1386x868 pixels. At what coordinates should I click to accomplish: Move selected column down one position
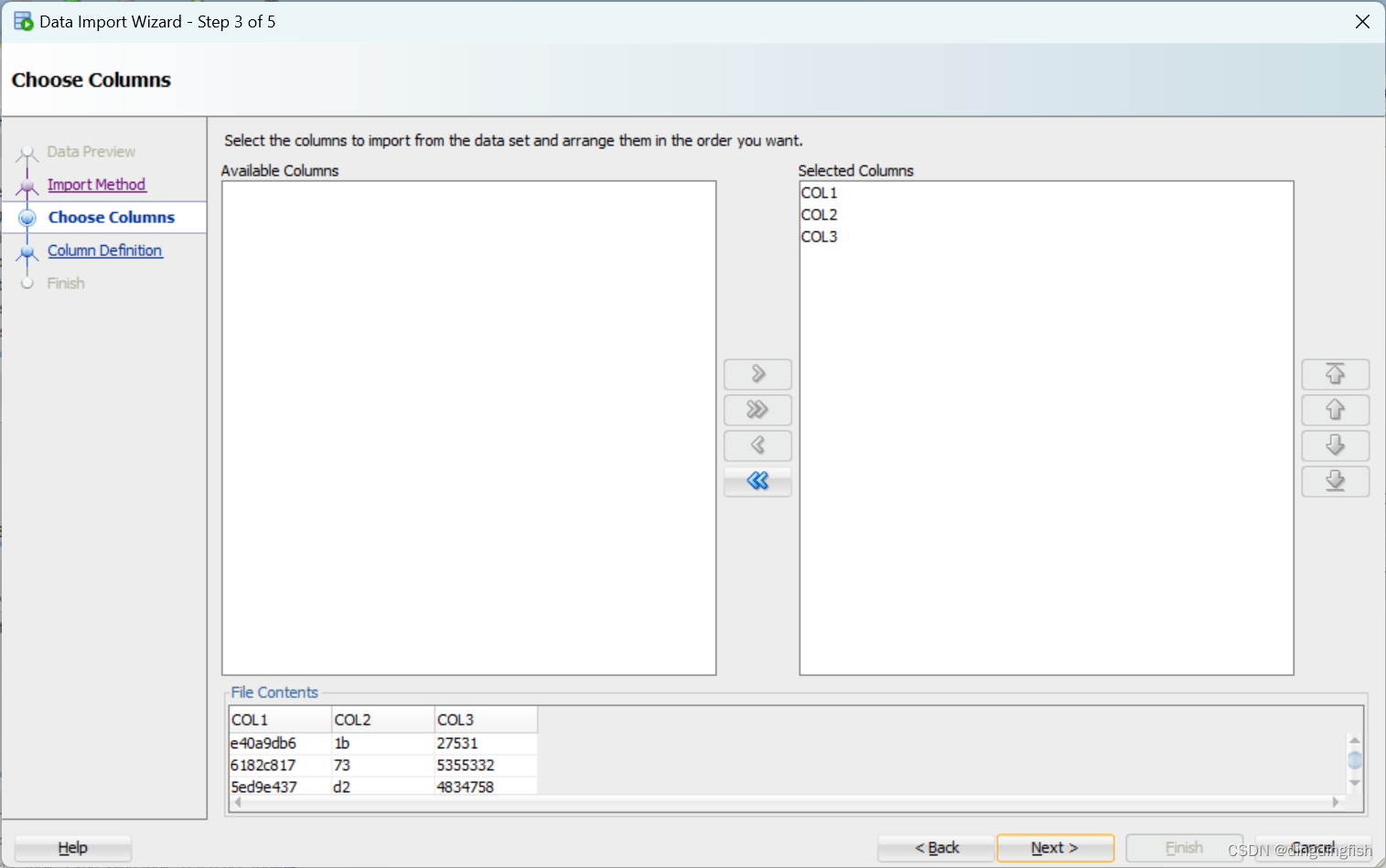pyautogui.click(x=1335, y=445)
